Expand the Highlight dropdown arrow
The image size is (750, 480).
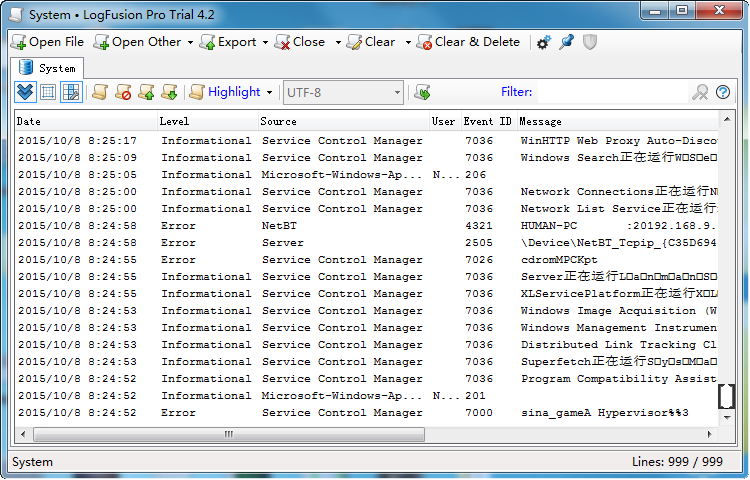(270, 92)
